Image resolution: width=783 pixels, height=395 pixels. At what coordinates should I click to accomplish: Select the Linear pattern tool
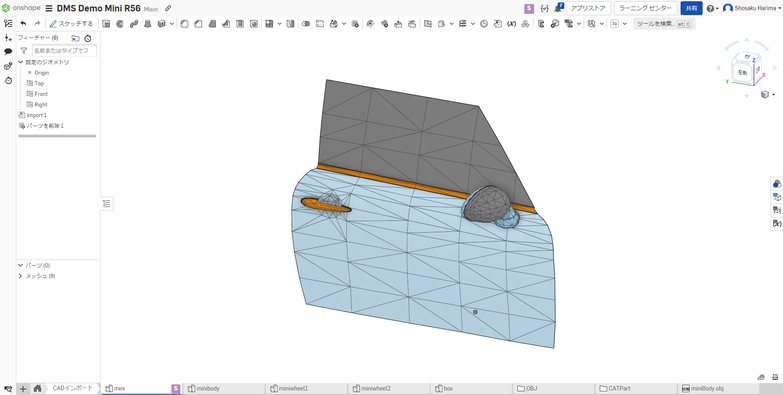(x=269, y=23)
